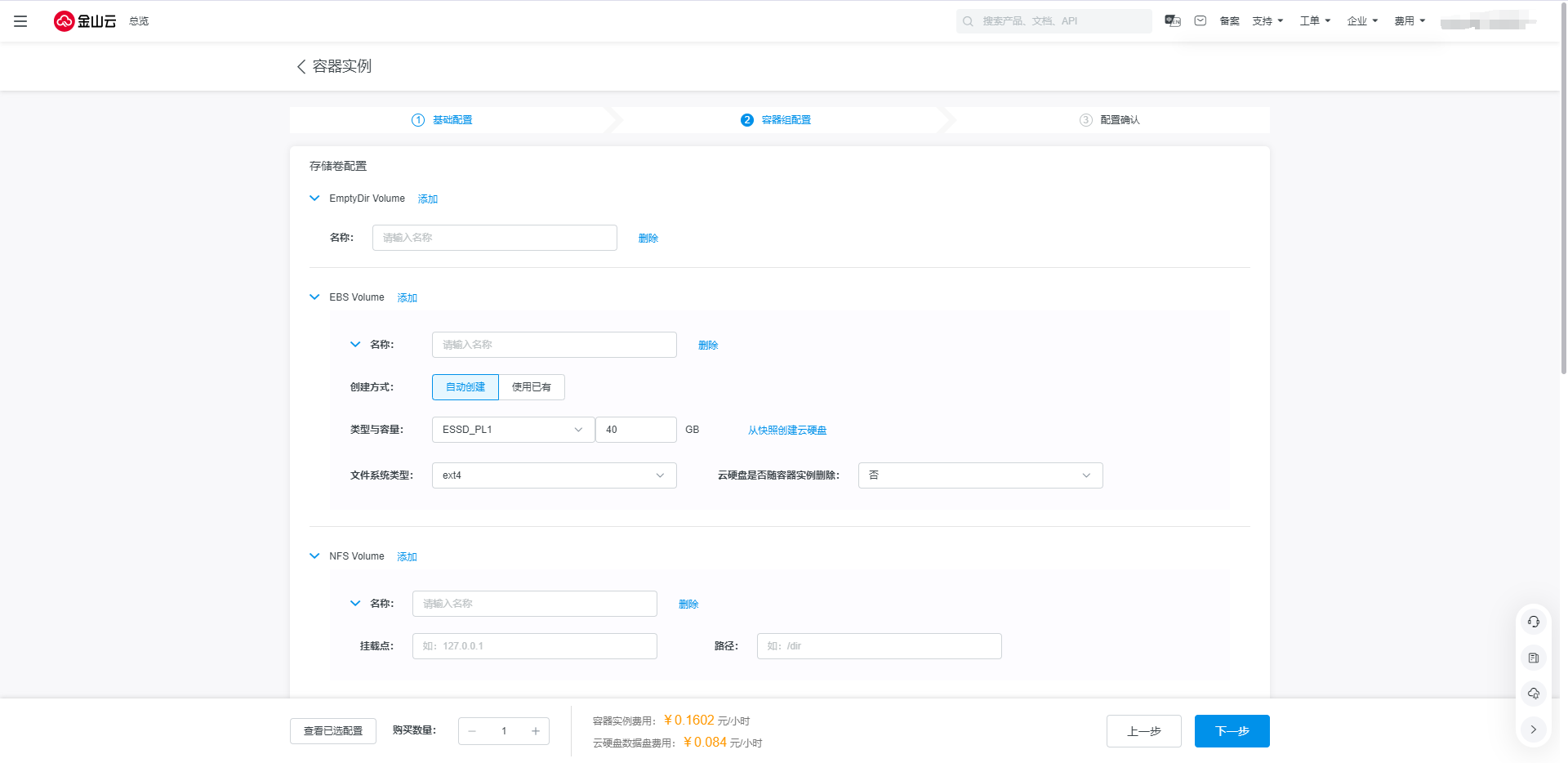This screenshot has width=1568, height=763.
Task: Click the back arrow beside 容器实例
Action: [301, 67]
